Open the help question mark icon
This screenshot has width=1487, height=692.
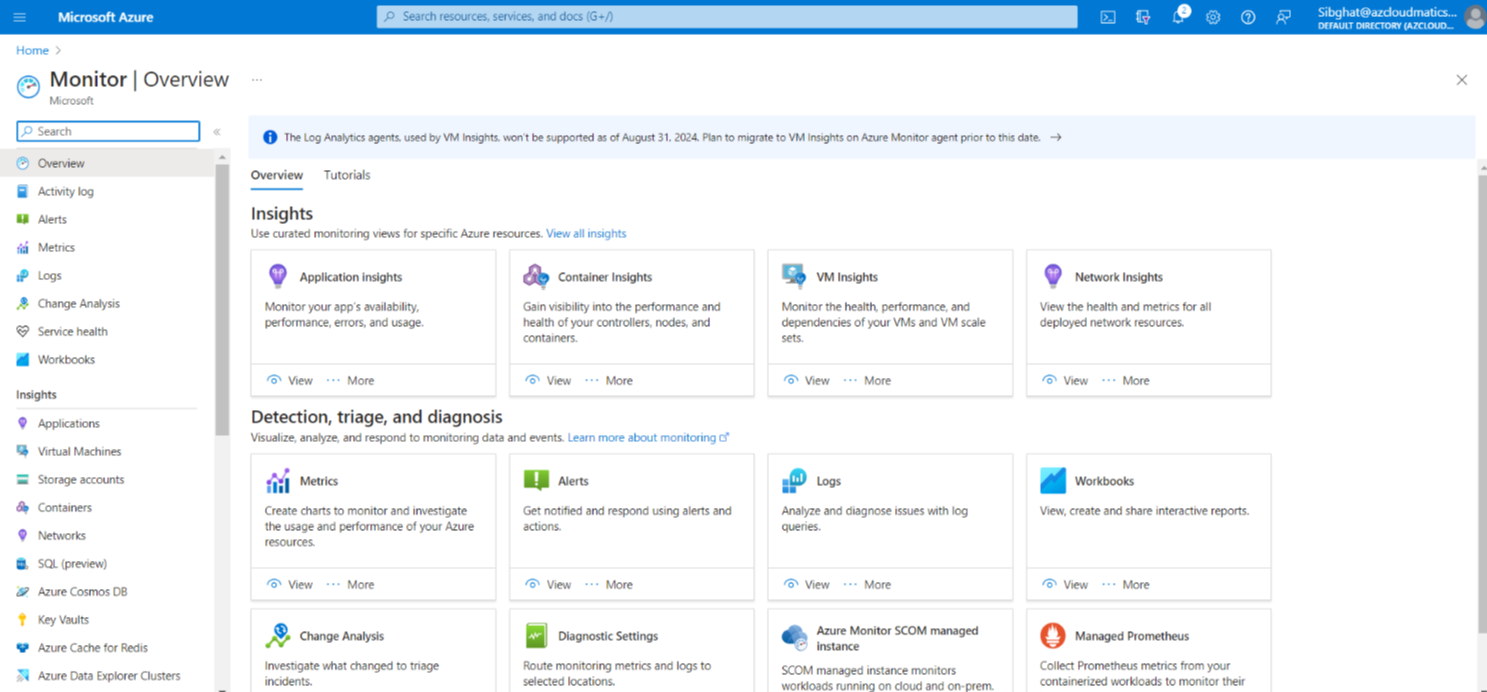1247,16
